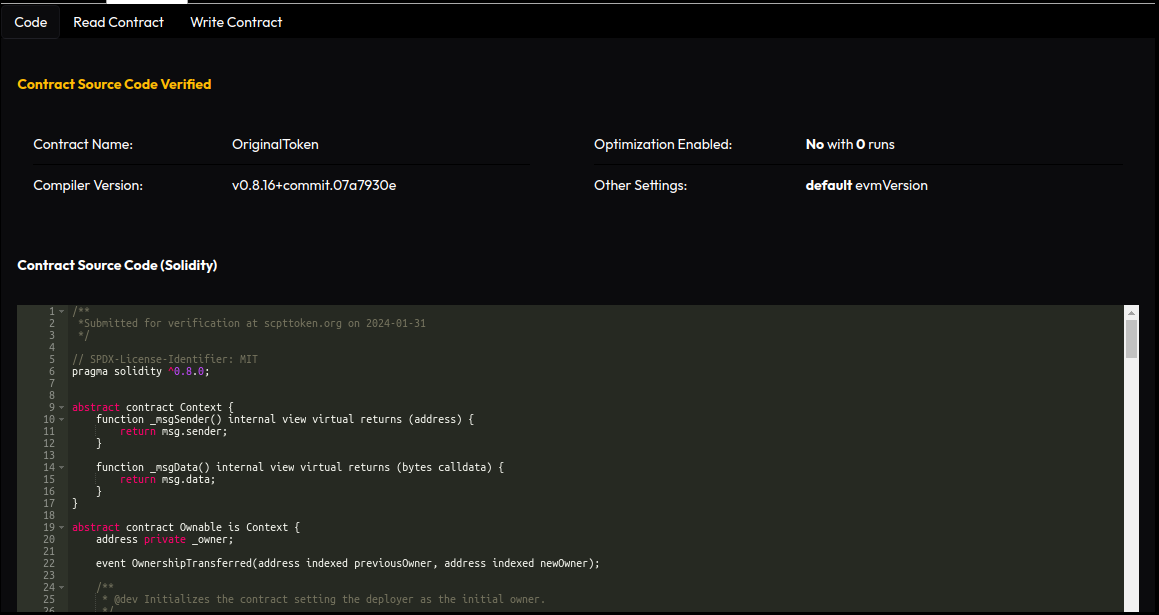
Task: Collapse the Context contract fold arrow
Action: point(61,408)
